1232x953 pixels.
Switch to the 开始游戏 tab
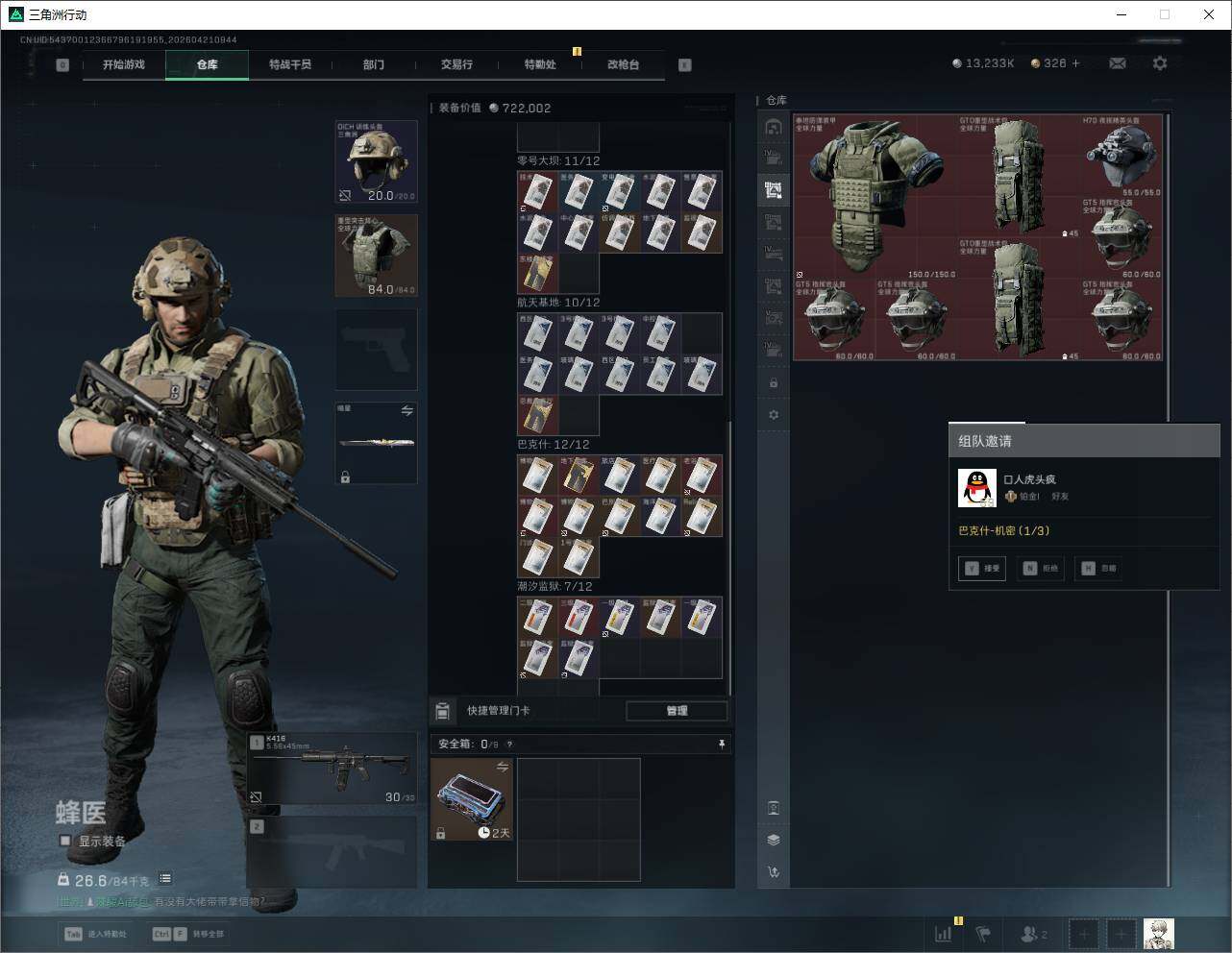tap(124, 65)
